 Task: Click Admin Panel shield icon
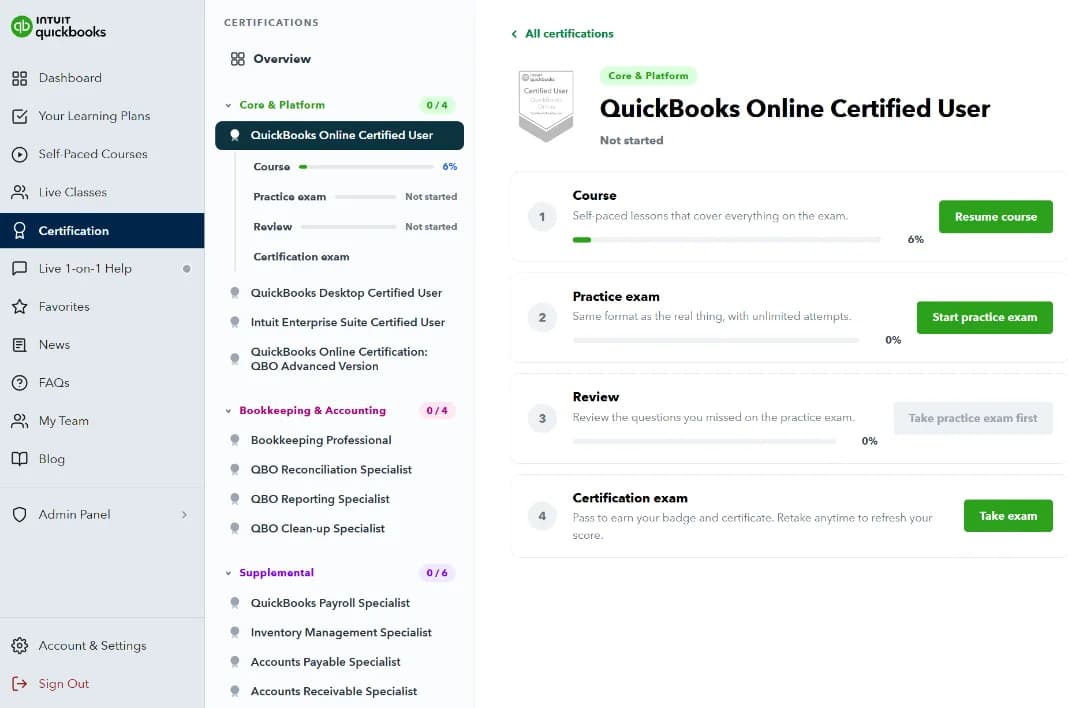20,514
